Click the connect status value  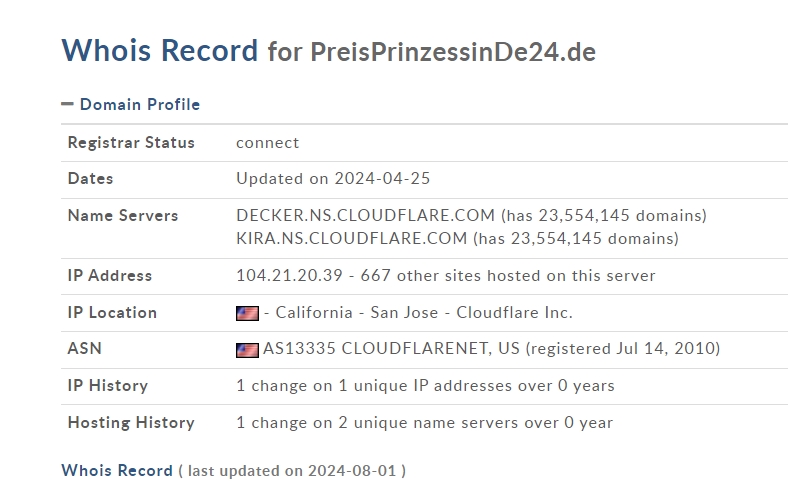(x=267, y=143)
